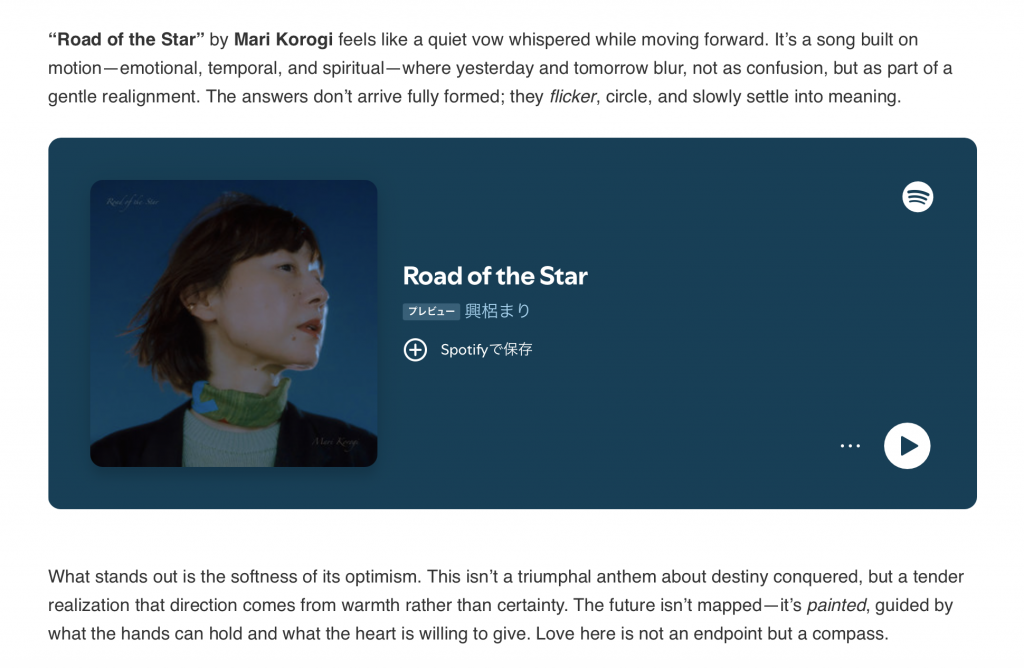
Task: Click the script title on album cover
Action: point(134,202)
